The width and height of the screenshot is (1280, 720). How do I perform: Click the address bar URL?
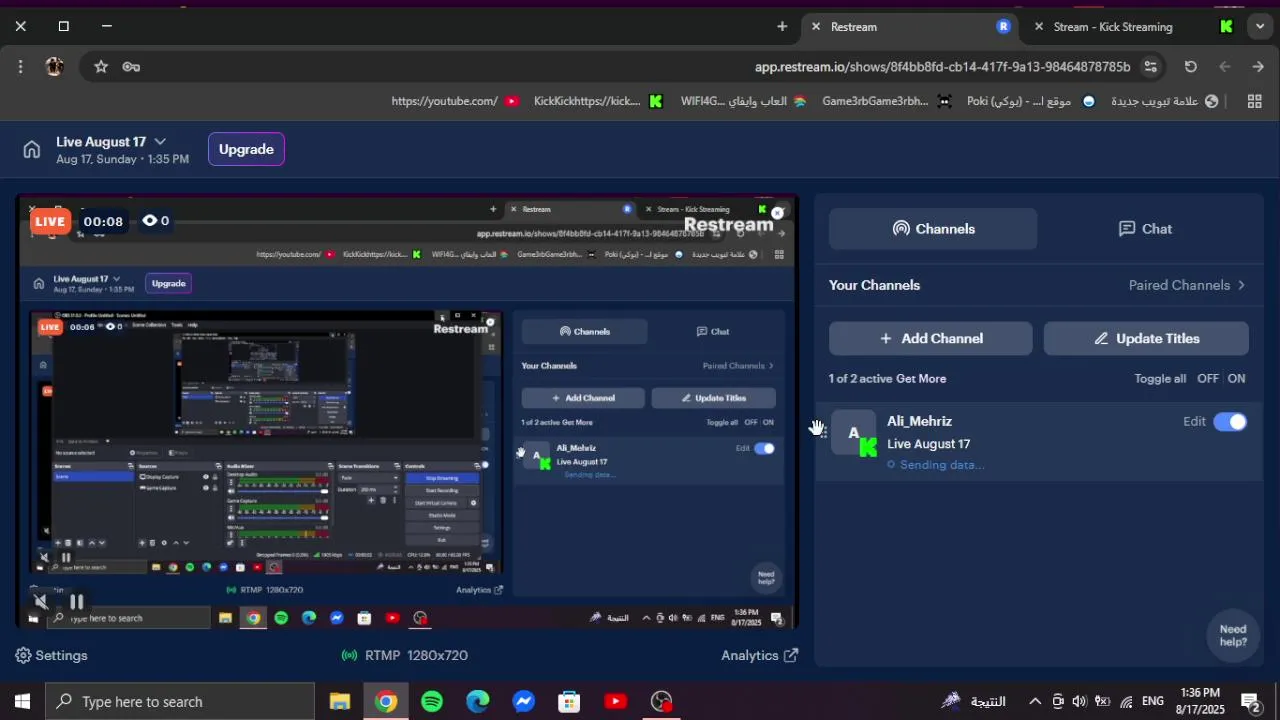942,67
